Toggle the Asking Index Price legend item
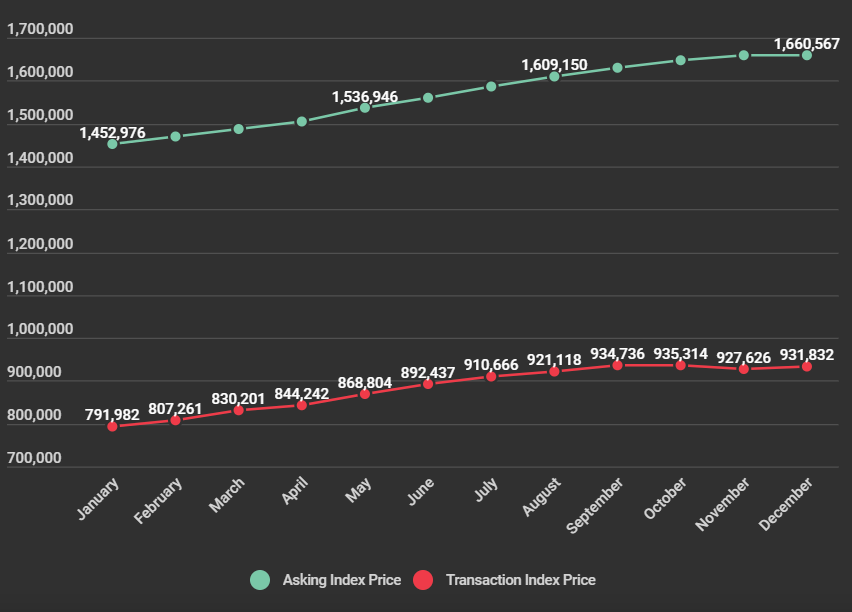The image size is (852, 612). 341,580
